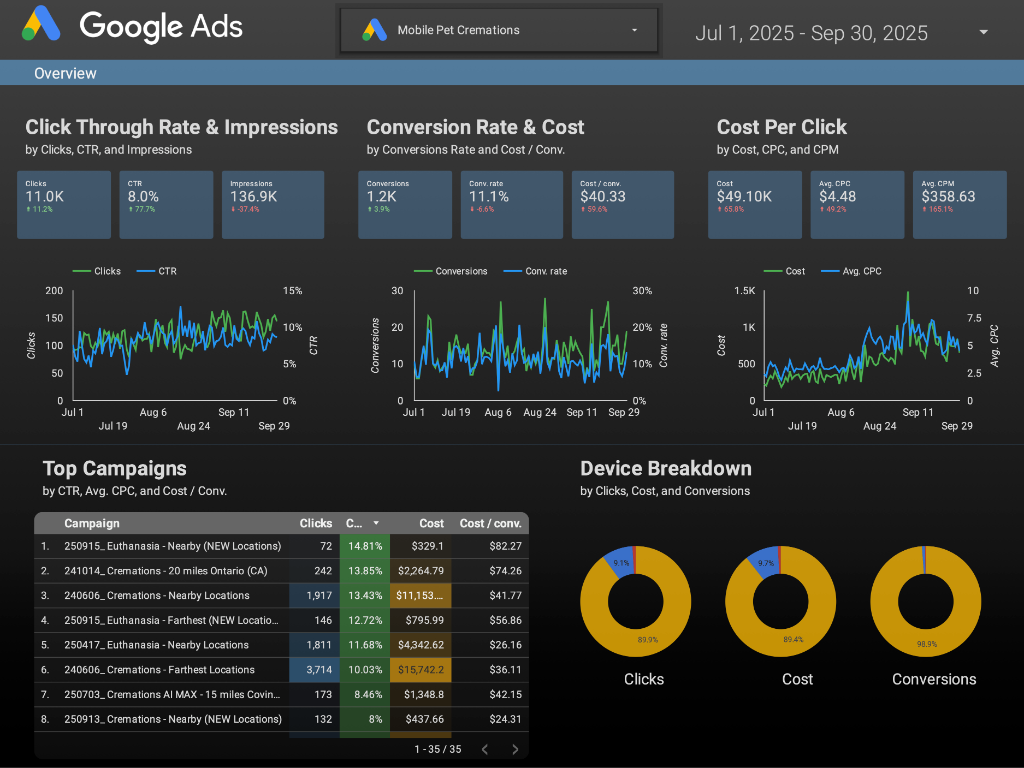Select row 240606_Cremations - Farthest Locations

281,670
